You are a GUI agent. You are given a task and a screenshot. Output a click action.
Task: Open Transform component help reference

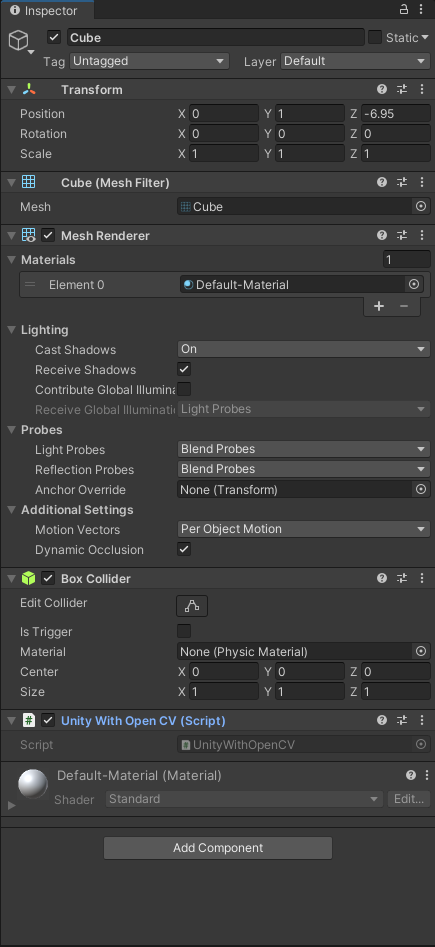pyautogui.click(x=382, y=89)
